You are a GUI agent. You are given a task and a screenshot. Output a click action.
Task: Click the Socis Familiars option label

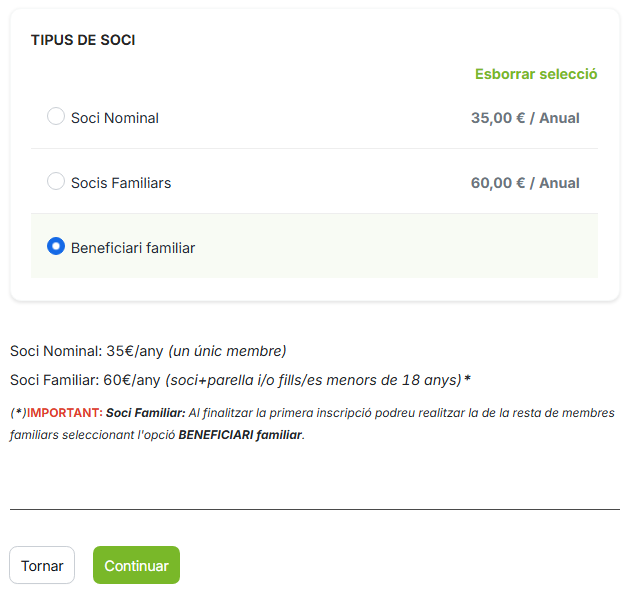[121, 183]
